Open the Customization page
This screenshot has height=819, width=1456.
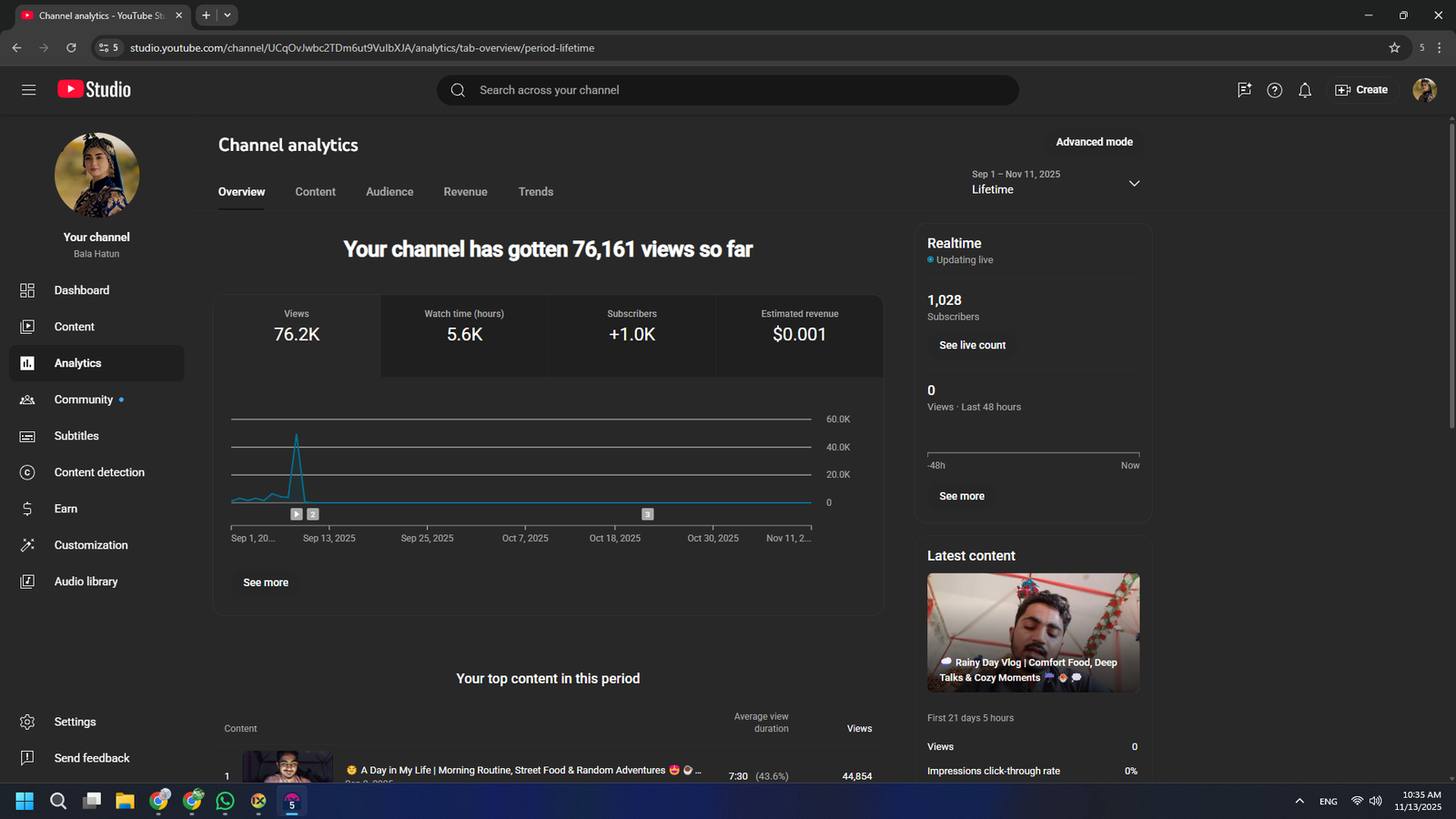click(x=91, y=545)
